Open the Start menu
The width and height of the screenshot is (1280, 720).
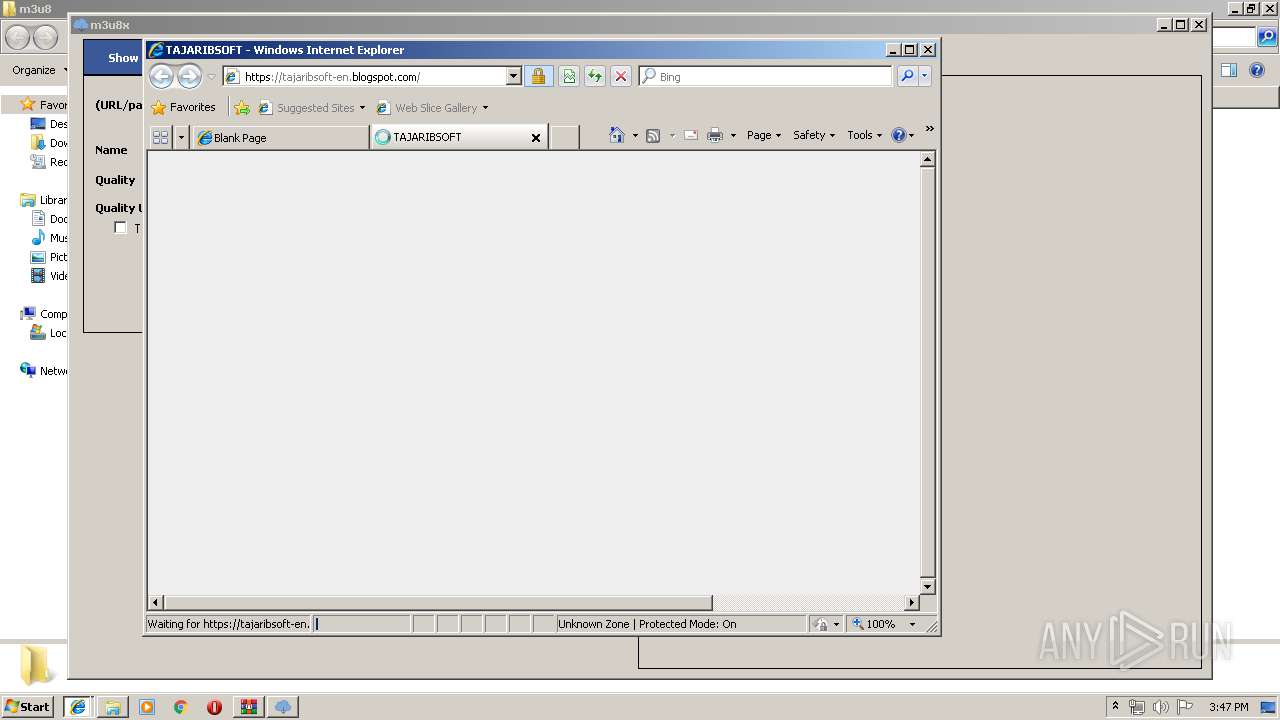pos(28,706)
